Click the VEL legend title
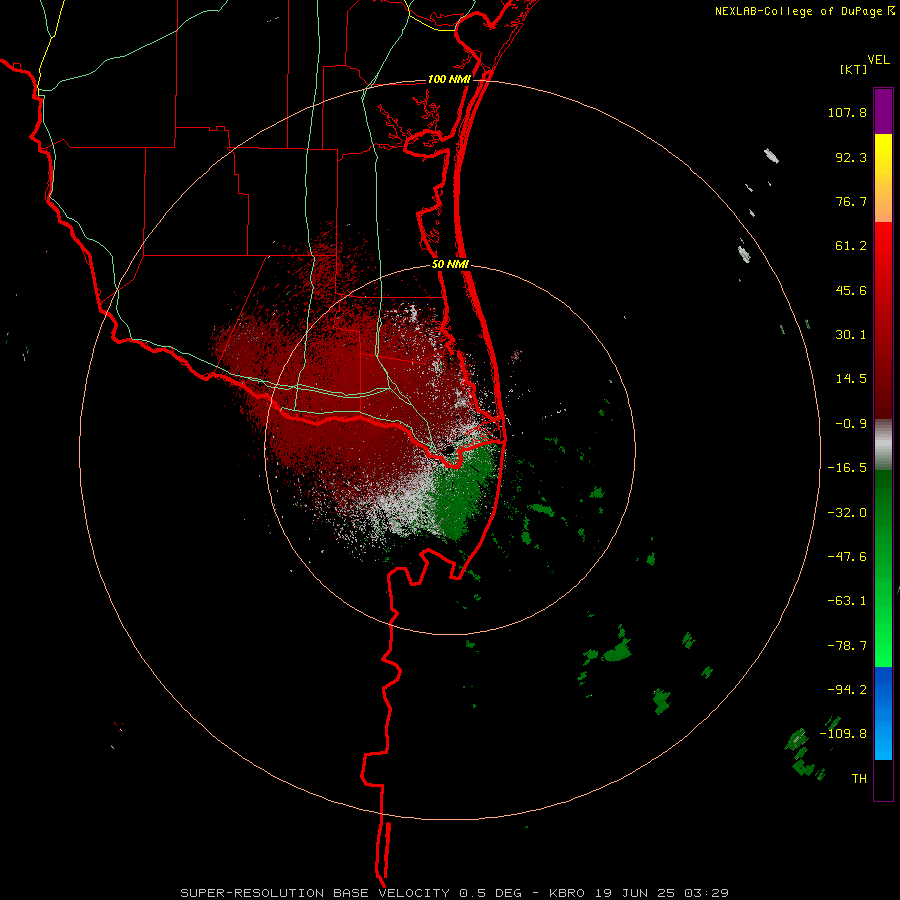Screen dimensions: 900x900 [878, 60]
